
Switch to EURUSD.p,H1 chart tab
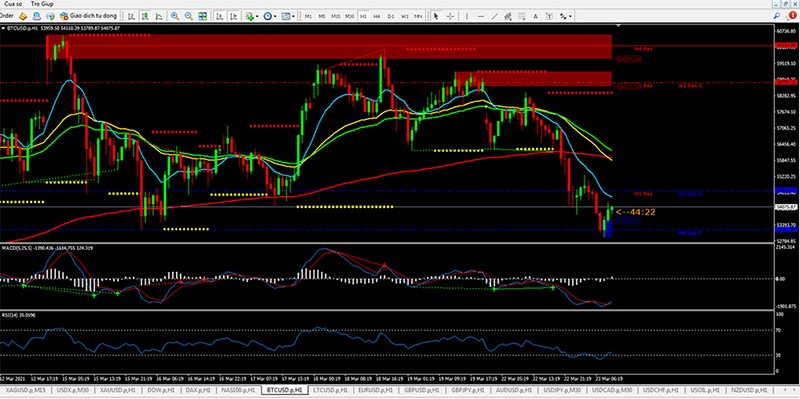click(376, 390)
